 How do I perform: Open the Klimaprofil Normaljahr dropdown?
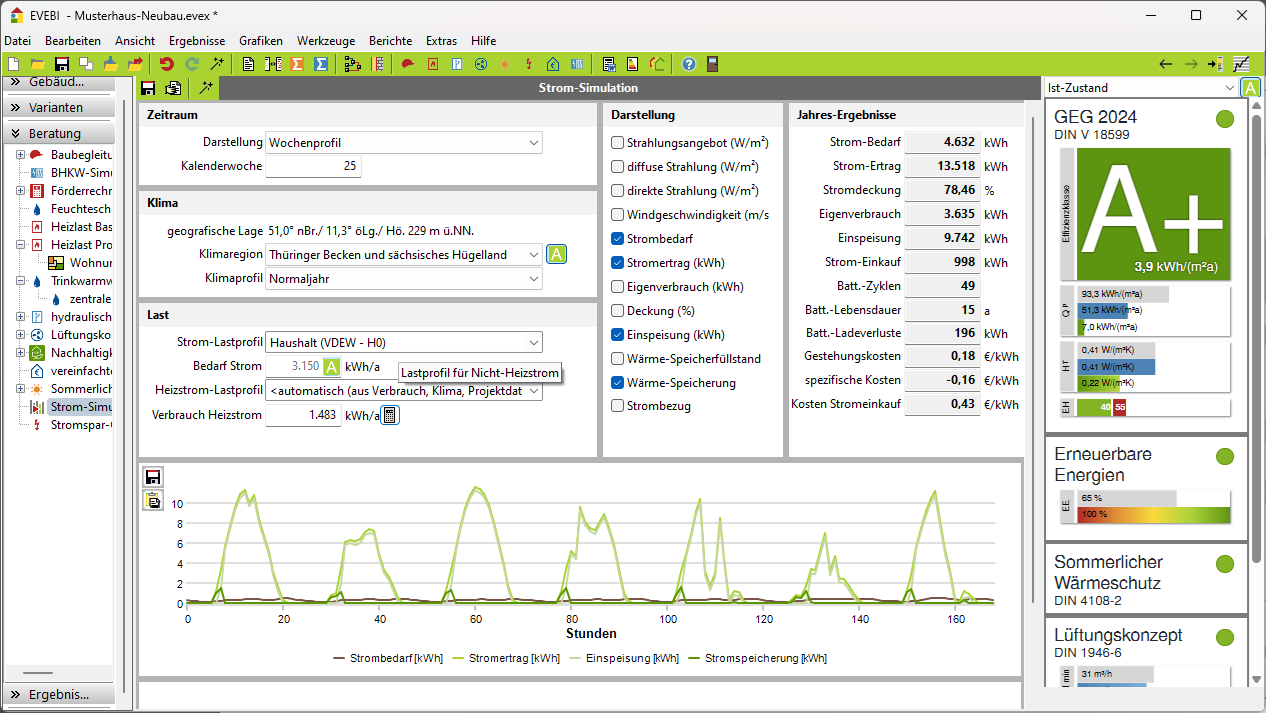[404, 279]
